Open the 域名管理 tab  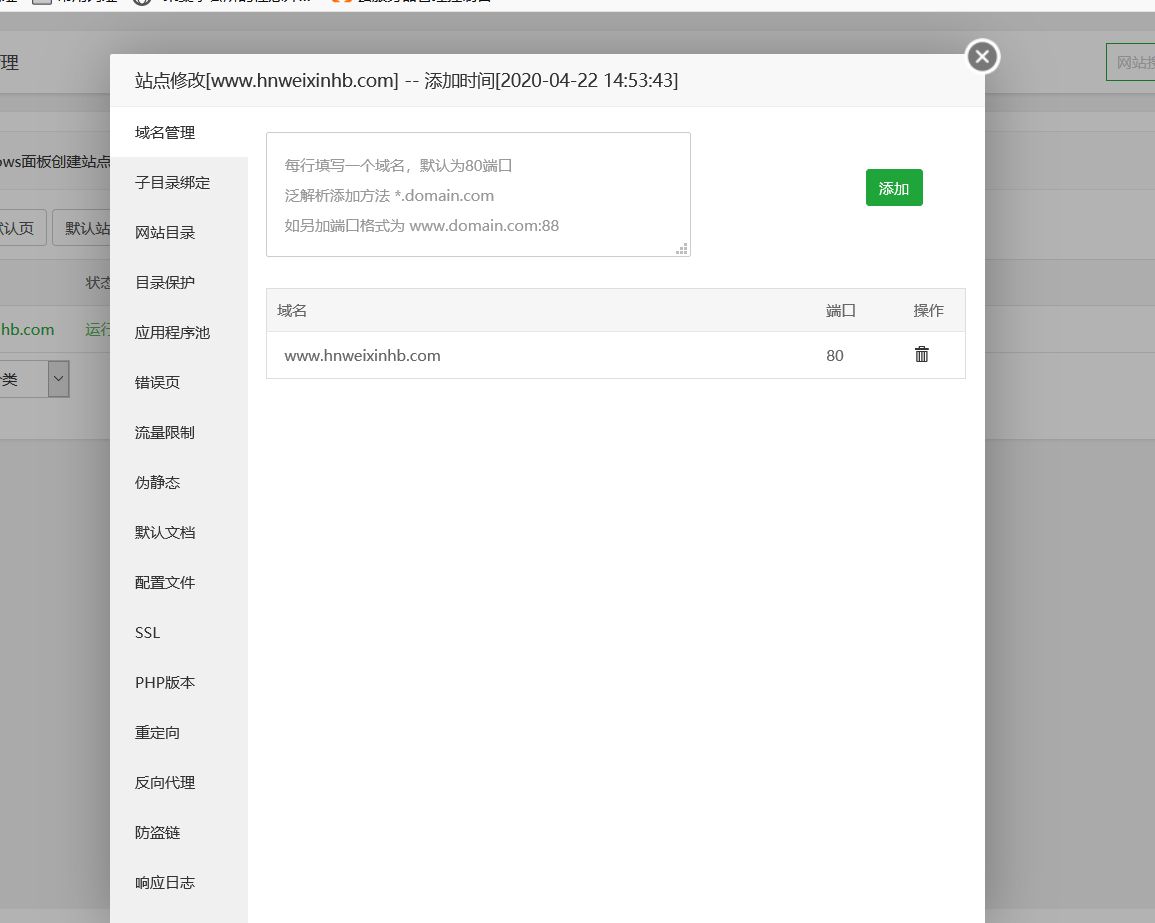coord(179,133)
